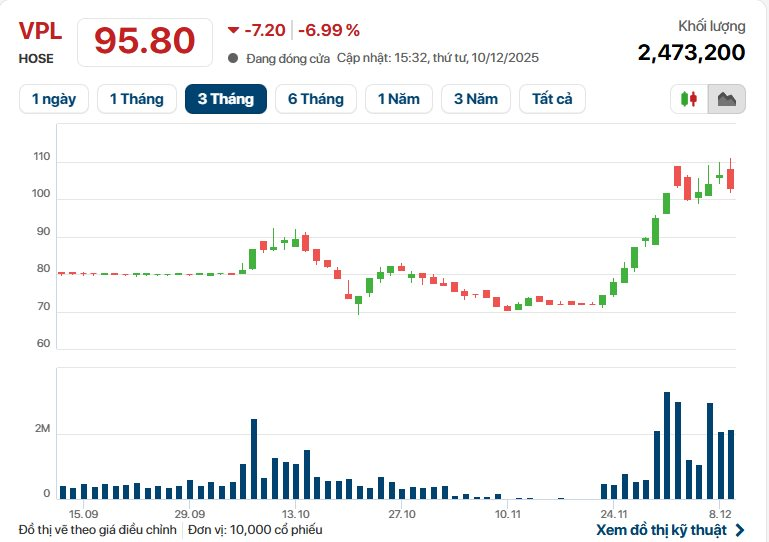Image resolution: width=769 pixels, height=542 pixels.
Task: Select the 1 ngày time range
Action: tap(54, 99)
